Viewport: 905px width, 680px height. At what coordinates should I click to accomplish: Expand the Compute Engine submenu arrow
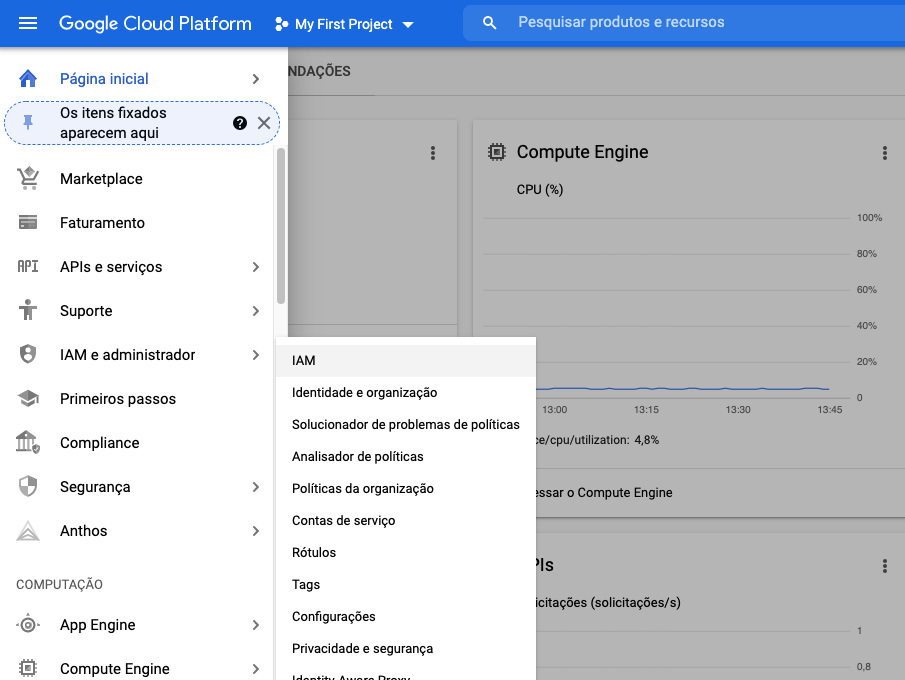[x=256, y=669]
